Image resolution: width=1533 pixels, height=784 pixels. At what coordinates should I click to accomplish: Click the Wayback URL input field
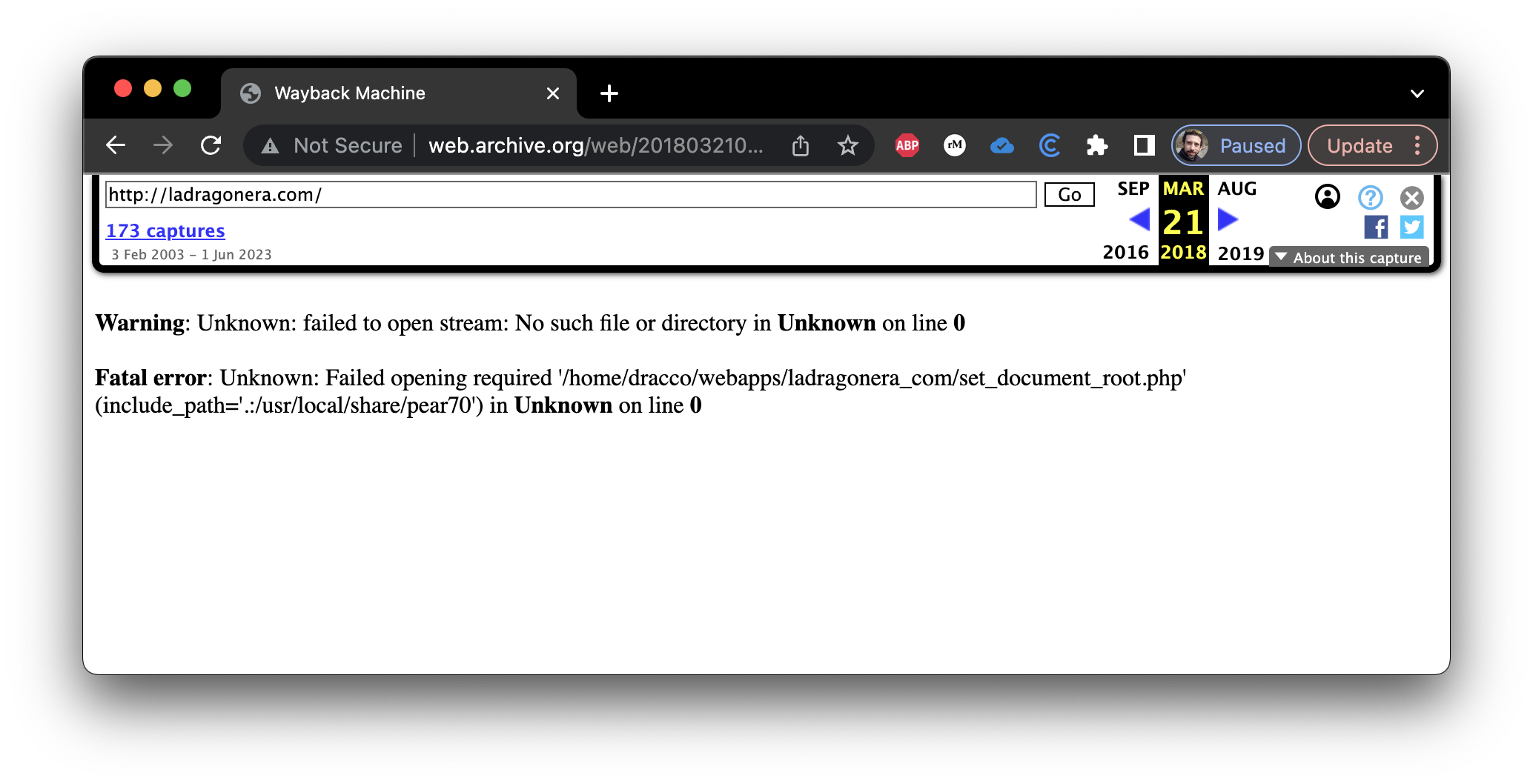point(571,195)
